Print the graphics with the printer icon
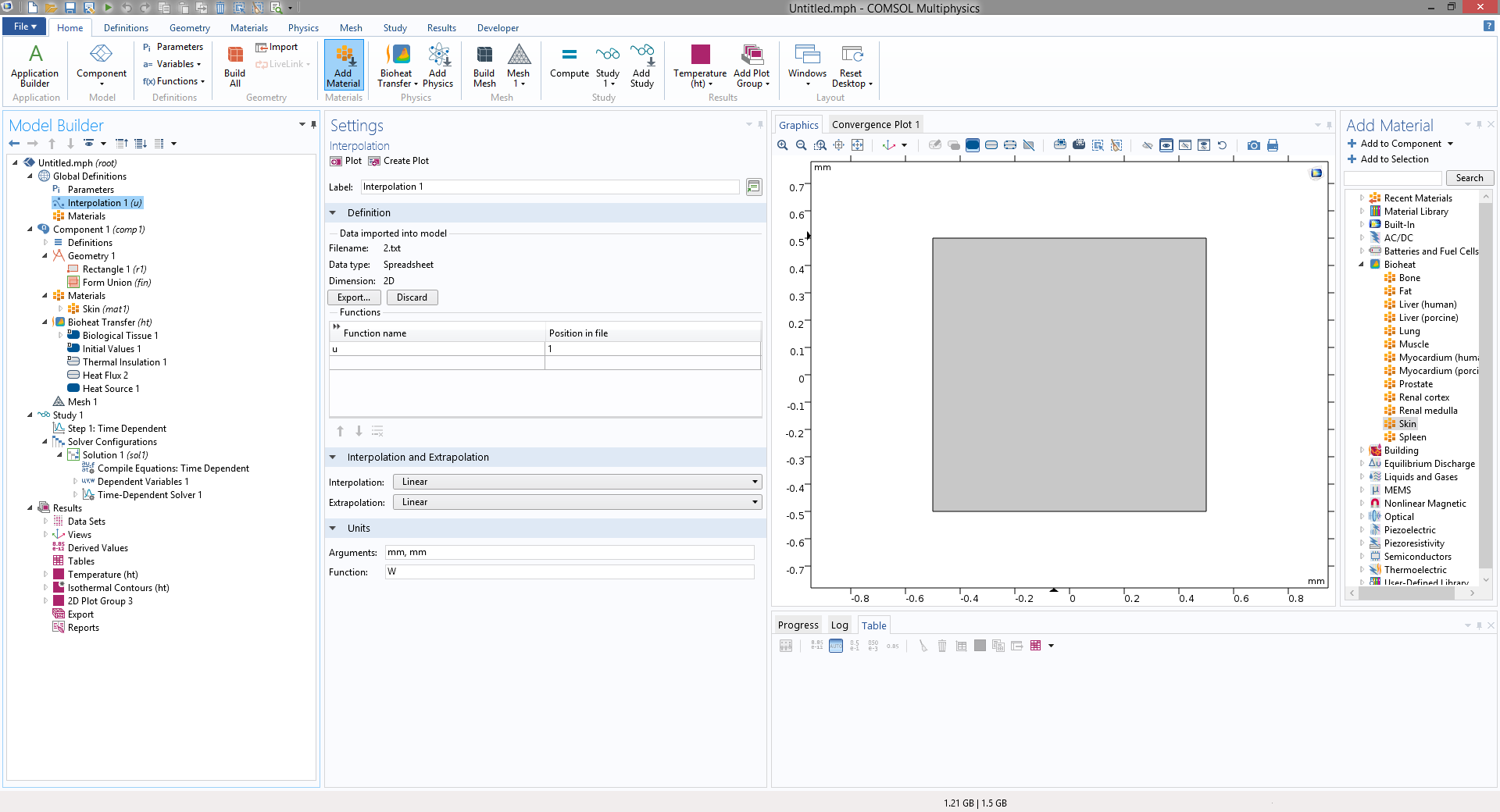This screenshot has width=1500, height=812. [1273, 145]
